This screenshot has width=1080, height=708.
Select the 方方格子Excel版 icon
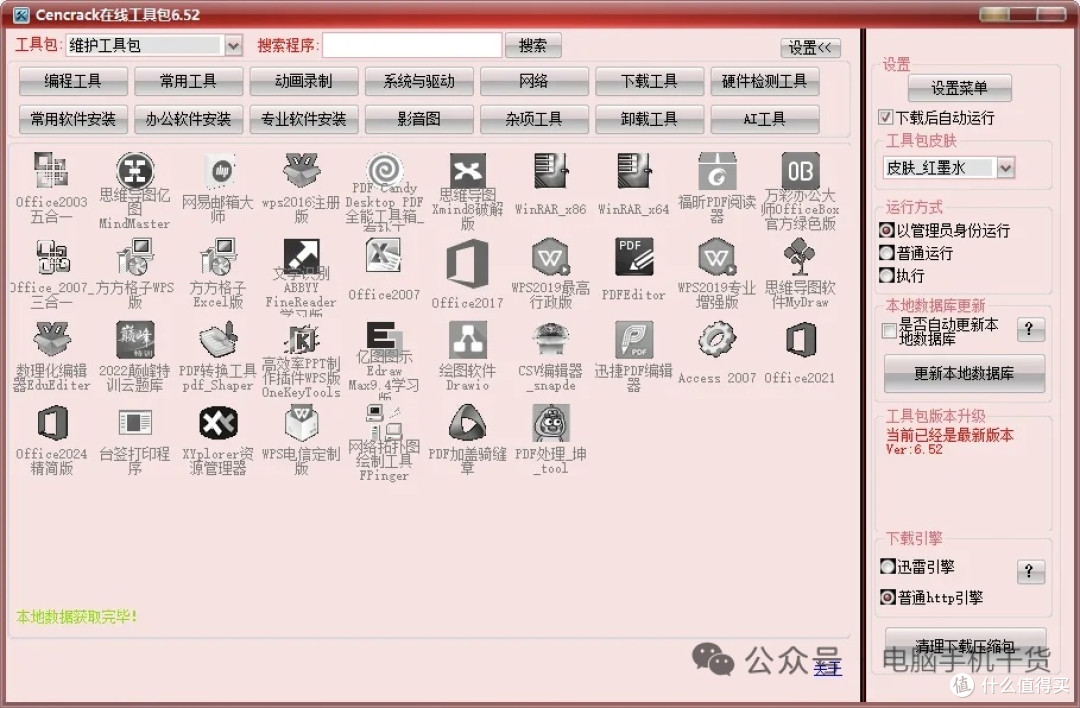[218, 256]
